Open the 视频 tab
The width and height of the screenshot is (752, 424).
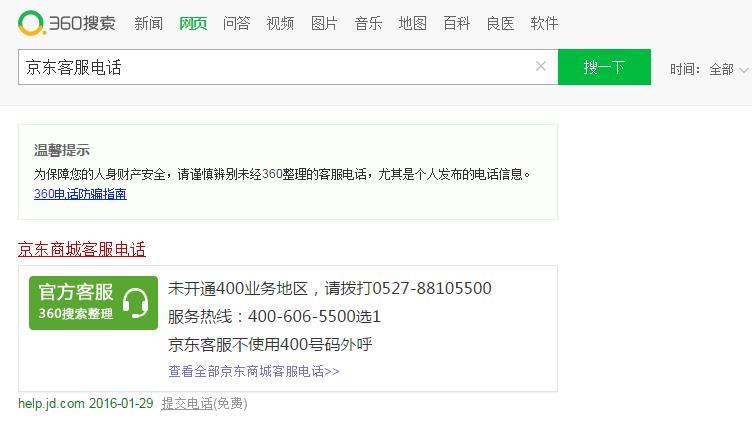(280, 23)
